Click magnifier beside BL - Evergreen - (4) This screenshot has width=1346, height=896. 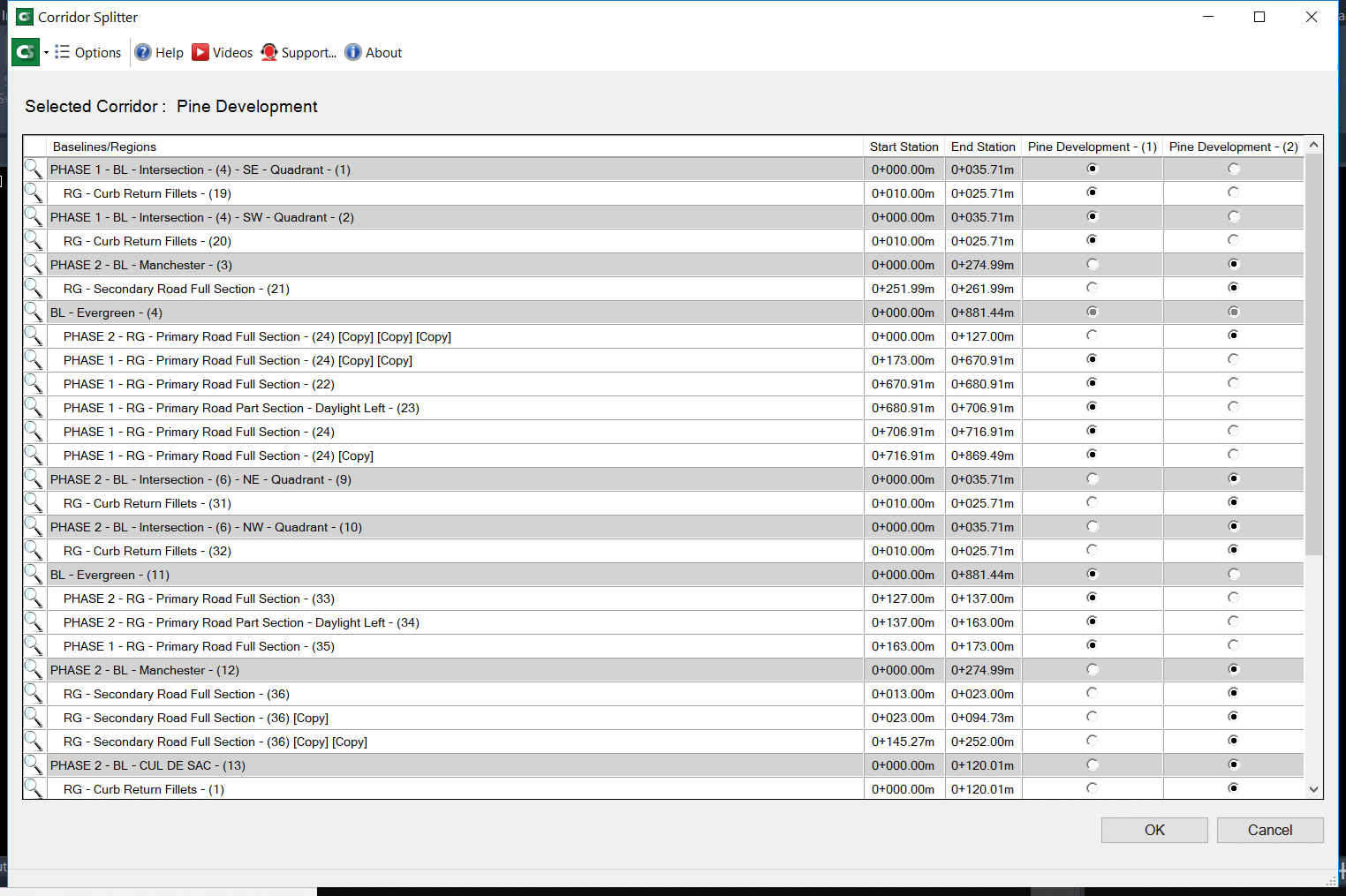click(x=34, y=312)
